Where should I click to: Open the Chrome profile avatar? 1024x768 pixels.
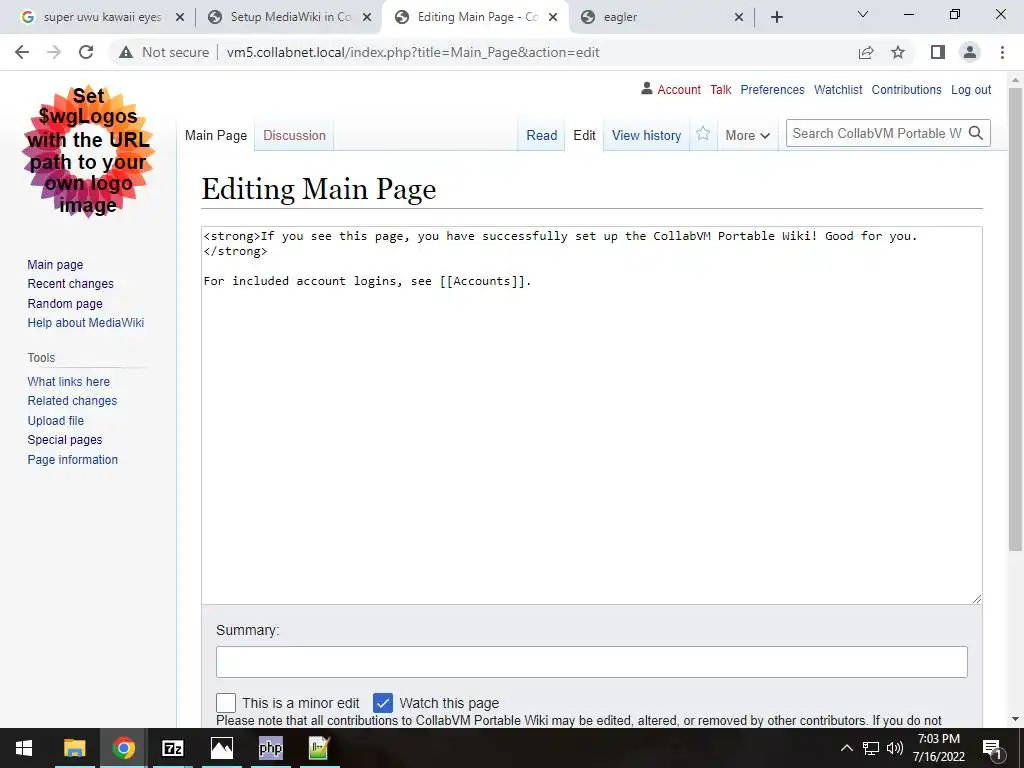970,52
